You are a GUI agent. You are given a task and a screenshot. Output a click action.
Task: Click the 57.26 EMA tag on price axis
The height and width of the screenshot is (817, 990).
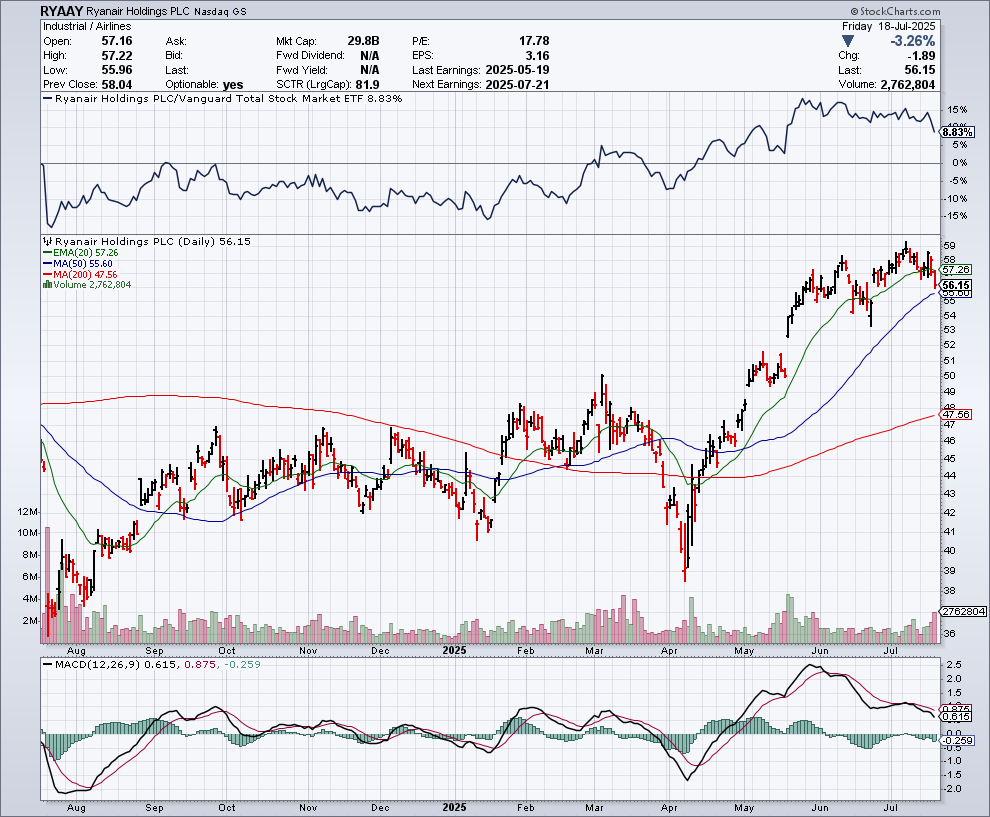pos(956,270)
